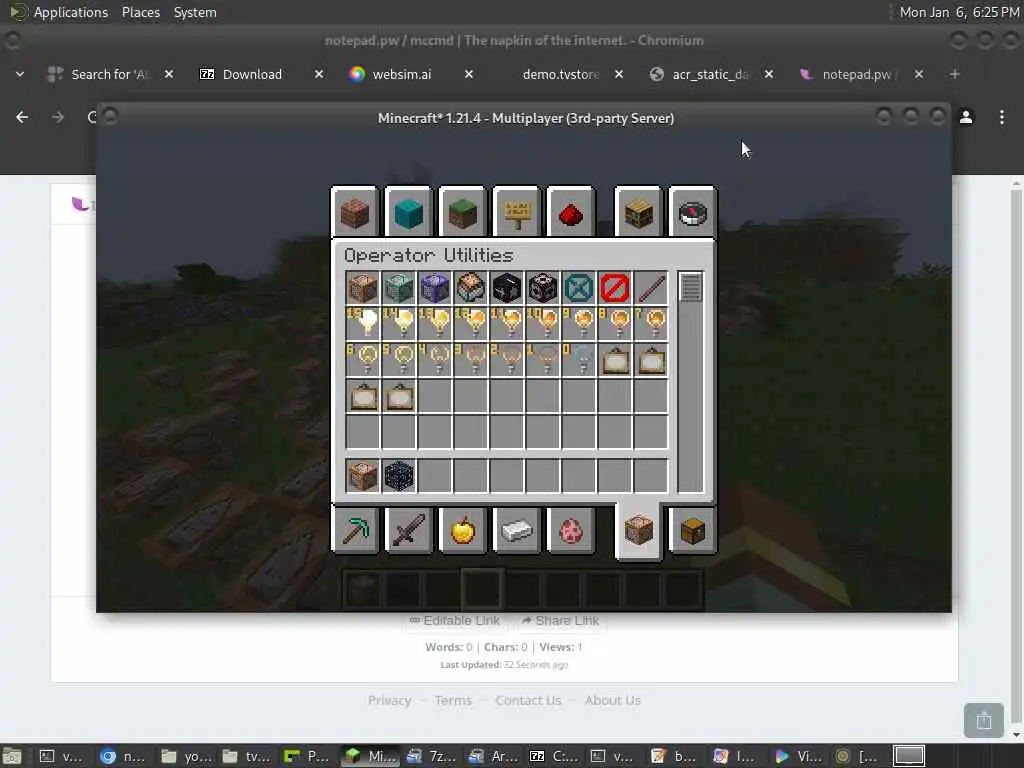Screen dimensions: 1024x768
Task: Open the Redstone Blocks tab with the redstone dust icon
Action: [x=571, y=212]
